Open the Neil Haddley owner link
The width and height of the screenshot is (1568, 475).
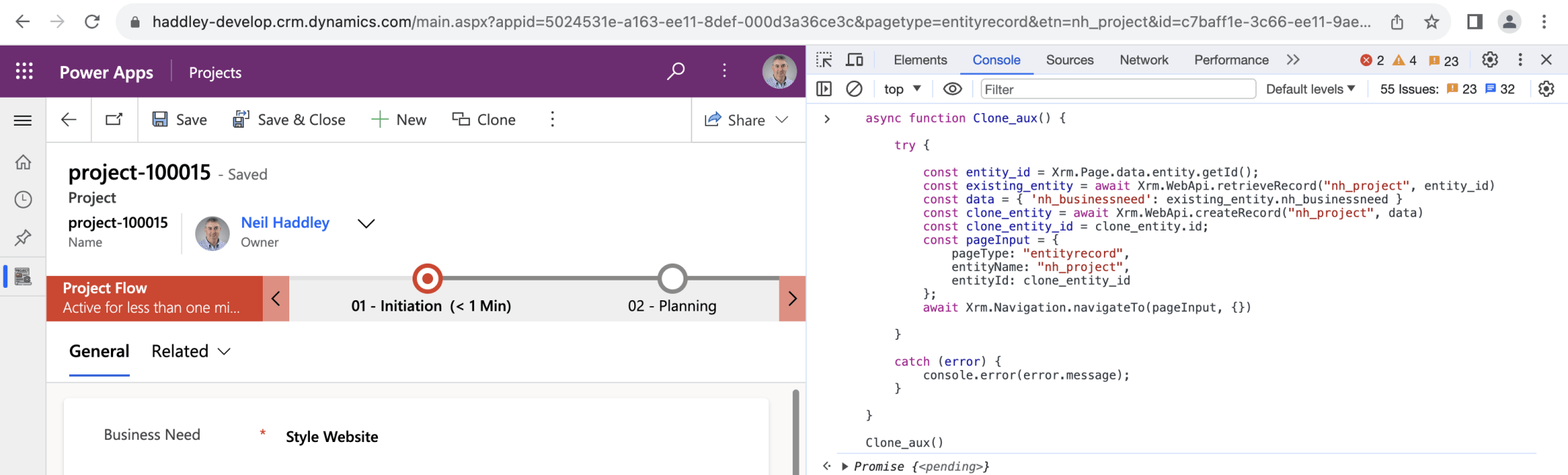(x=285, y=222)
